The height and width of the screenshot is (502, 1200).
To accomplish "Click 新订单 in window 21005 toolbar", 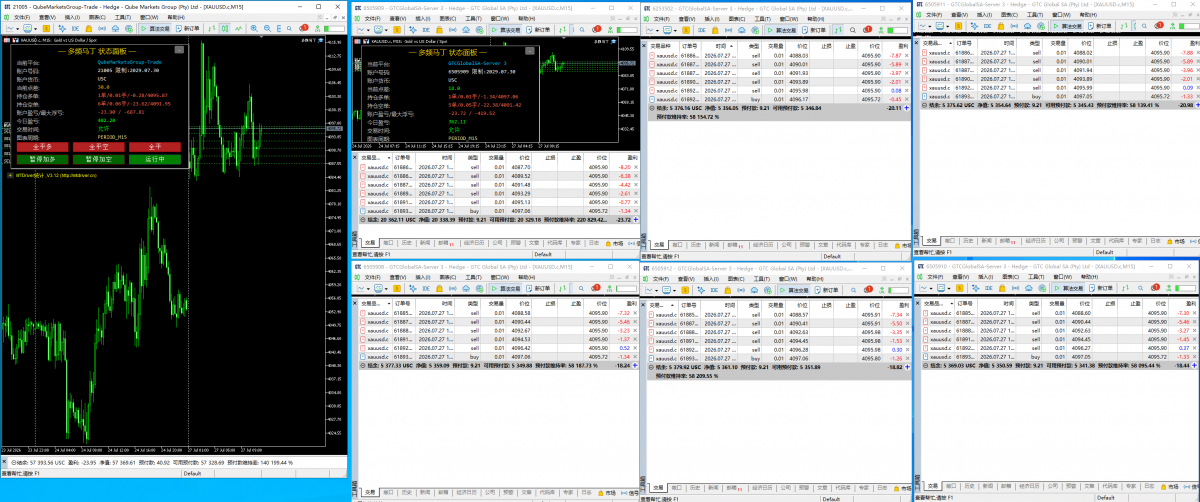I will click(x=187, y=28).
